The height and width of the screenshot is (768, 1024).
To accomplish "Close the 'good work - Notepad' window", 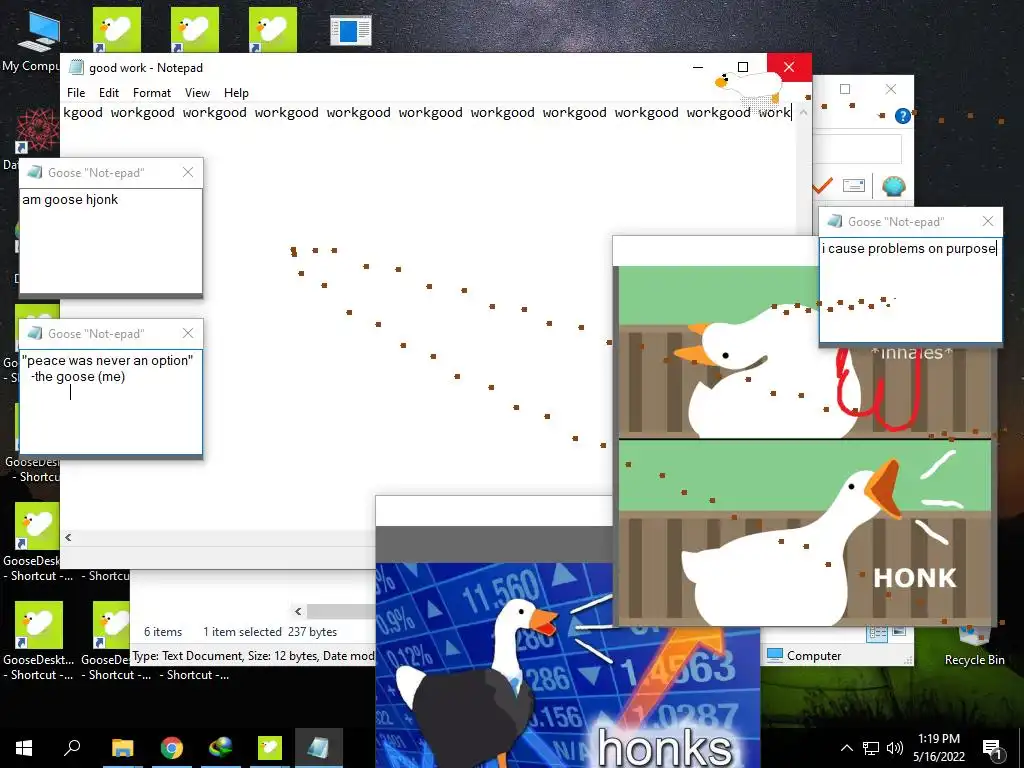I will pos(789,67).
